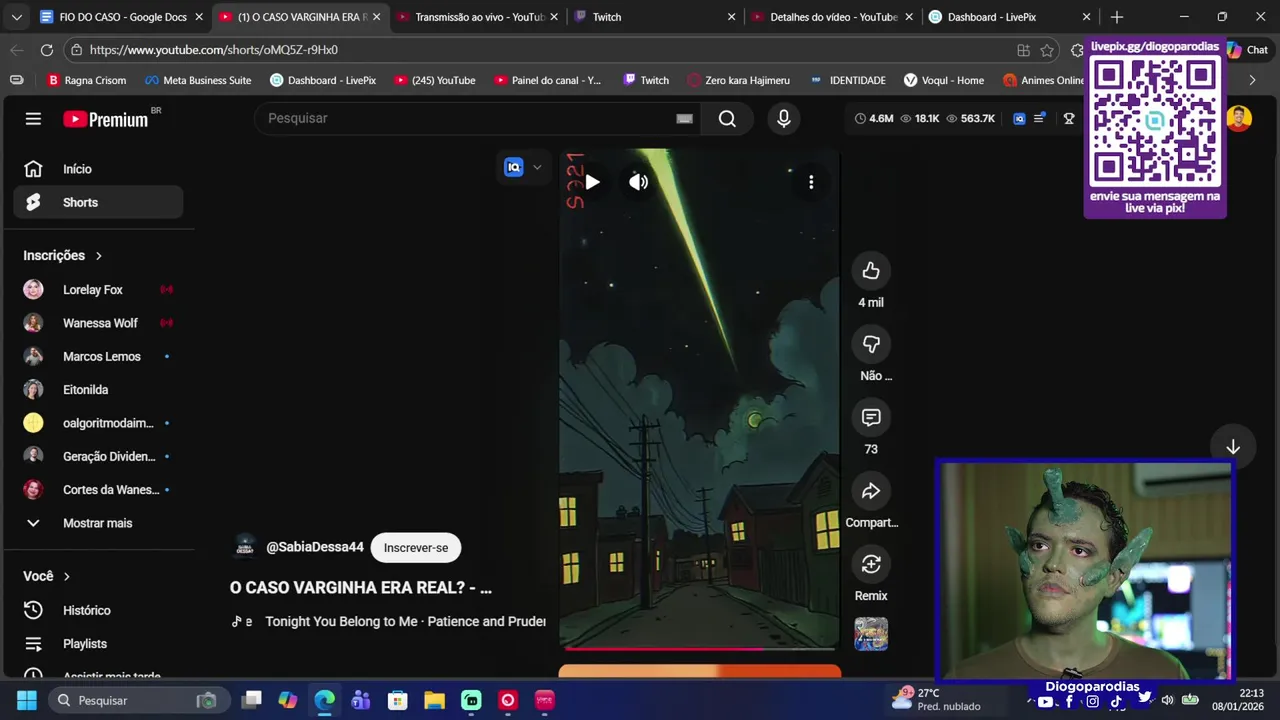This screenshot has width=1280, height=720.
Task: Reload the page
Action: 47,50
